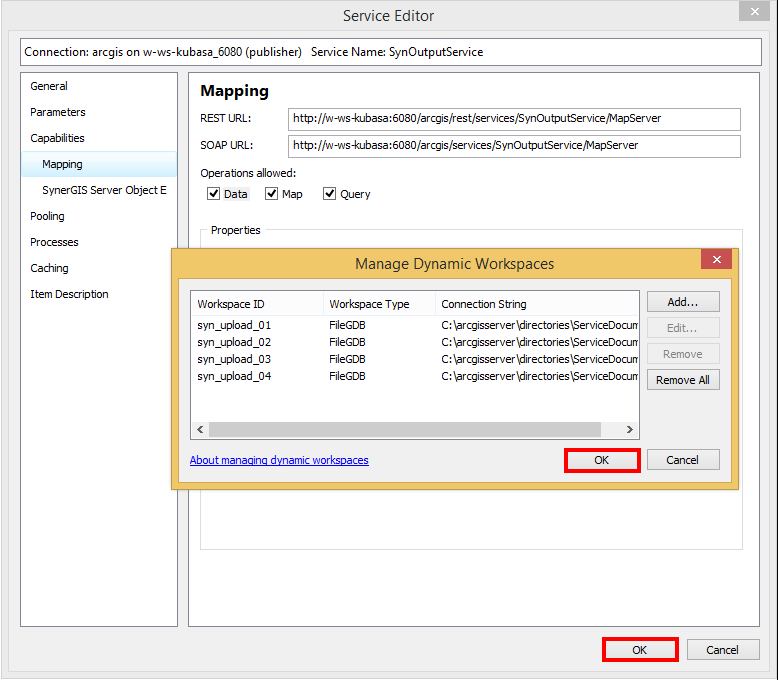Viewport: 778px width, 680px height.
Task: Click connection string of syn_upload_01
Action: (539, 325)
